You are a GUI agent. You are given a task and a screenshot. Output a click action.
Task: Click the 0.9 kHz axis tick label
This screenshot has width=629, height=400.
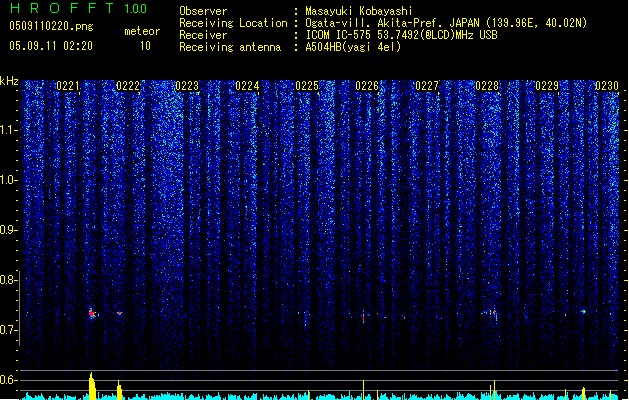pos(9,230)
